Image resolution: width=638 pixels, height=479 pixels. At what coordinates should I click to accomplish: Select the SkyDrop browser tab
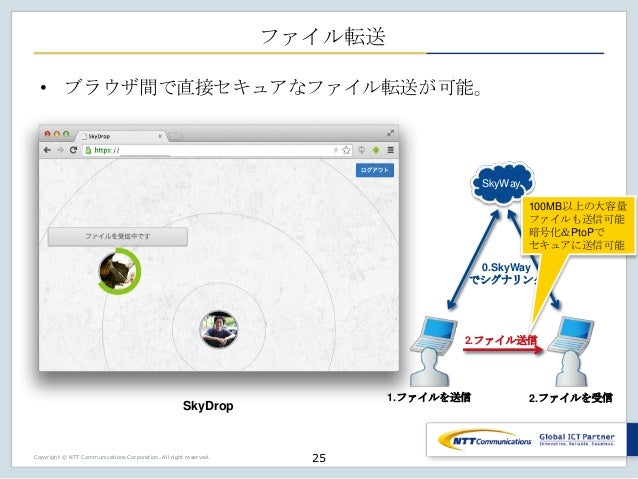[x=121, y=136]
